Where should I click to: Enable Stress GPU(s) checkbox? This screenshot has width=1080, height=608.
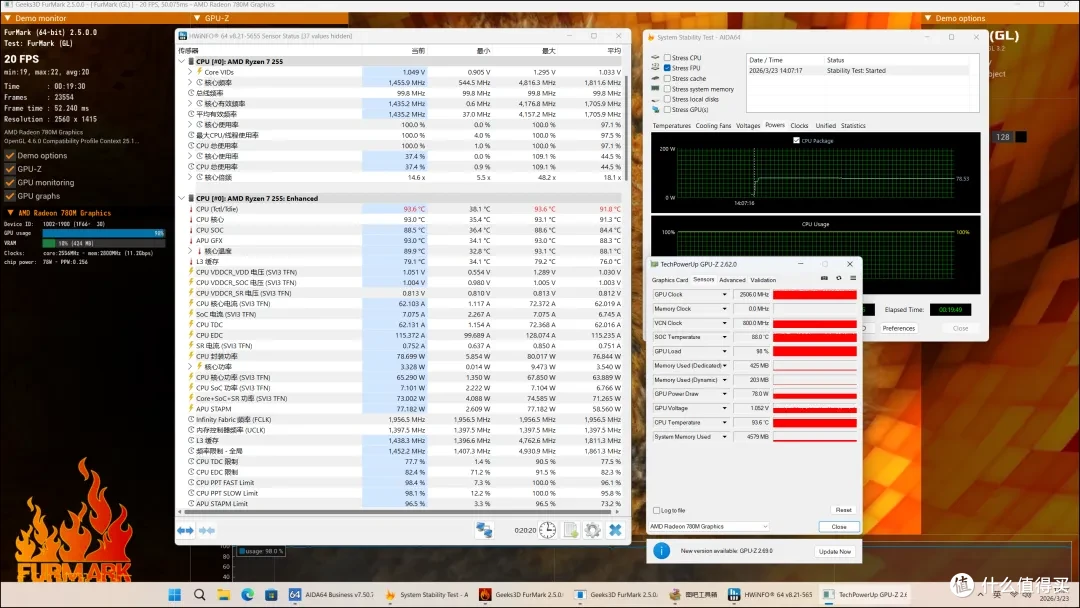[667, 109]
